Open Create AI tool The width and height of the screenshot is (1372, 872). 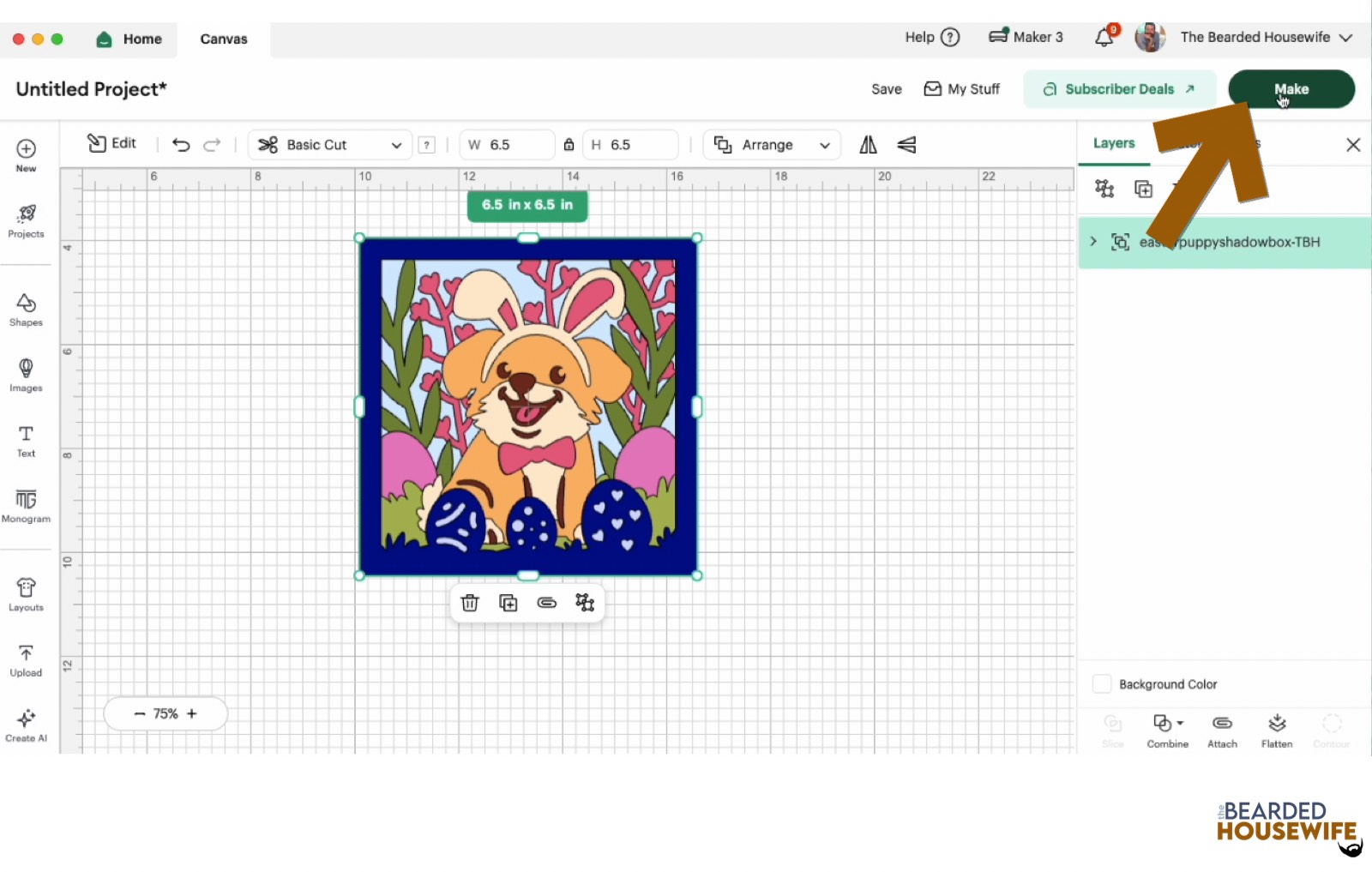click(26, 725)
